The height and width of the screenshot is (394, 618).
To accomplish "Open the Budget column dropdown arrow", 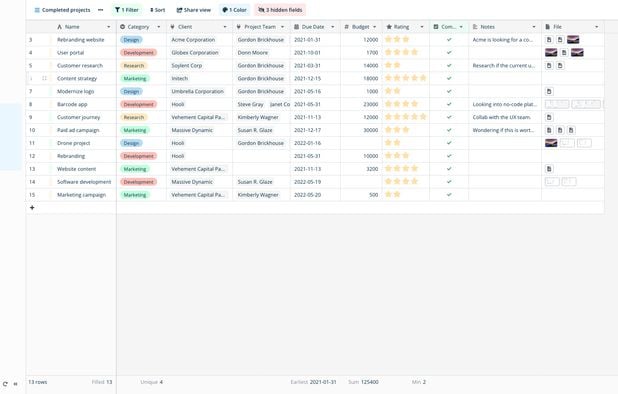I will pyautogui.click(x=374, y=27).
